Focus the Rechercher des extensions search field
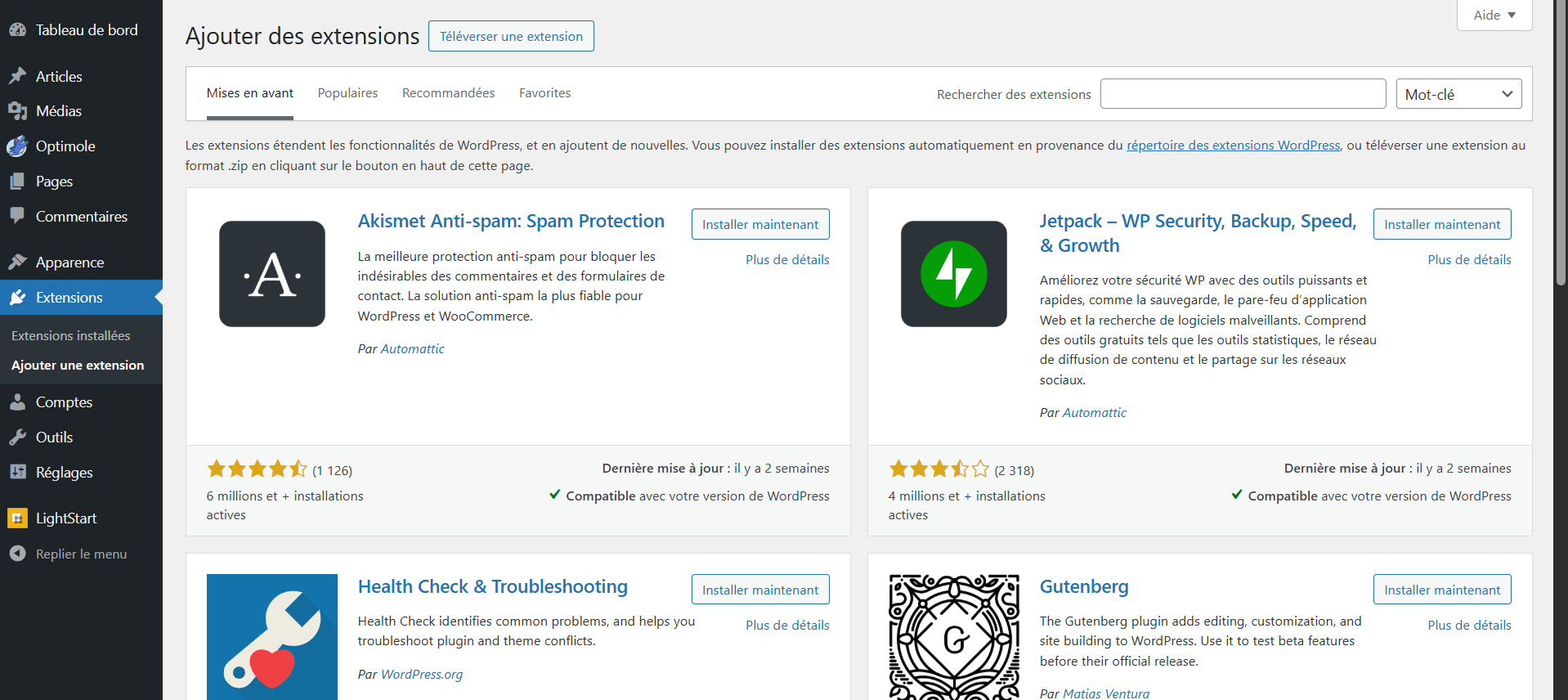Image resolution: width=1568 pixels, height=700 pixels. click(1243, 94)
